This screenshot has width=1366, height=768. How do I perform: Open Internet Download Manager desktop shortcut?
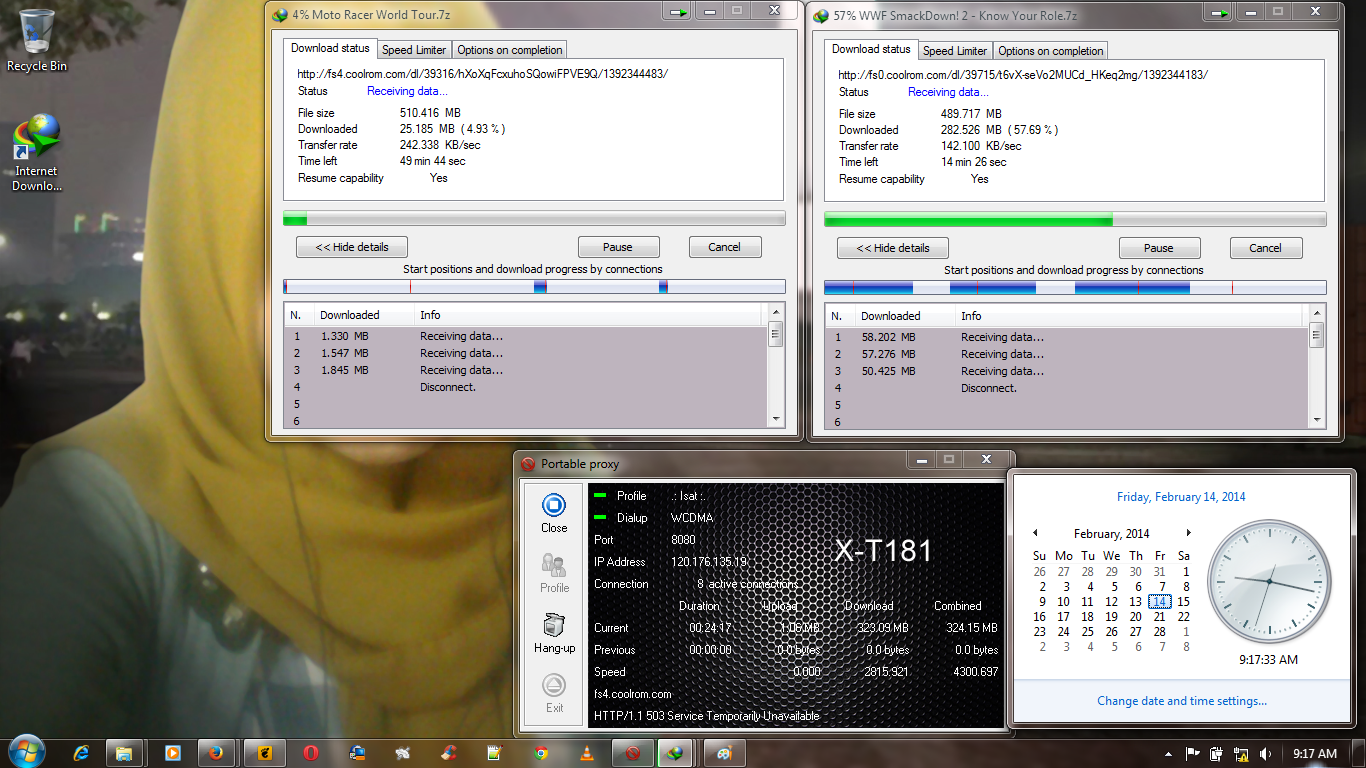(37, 153)
